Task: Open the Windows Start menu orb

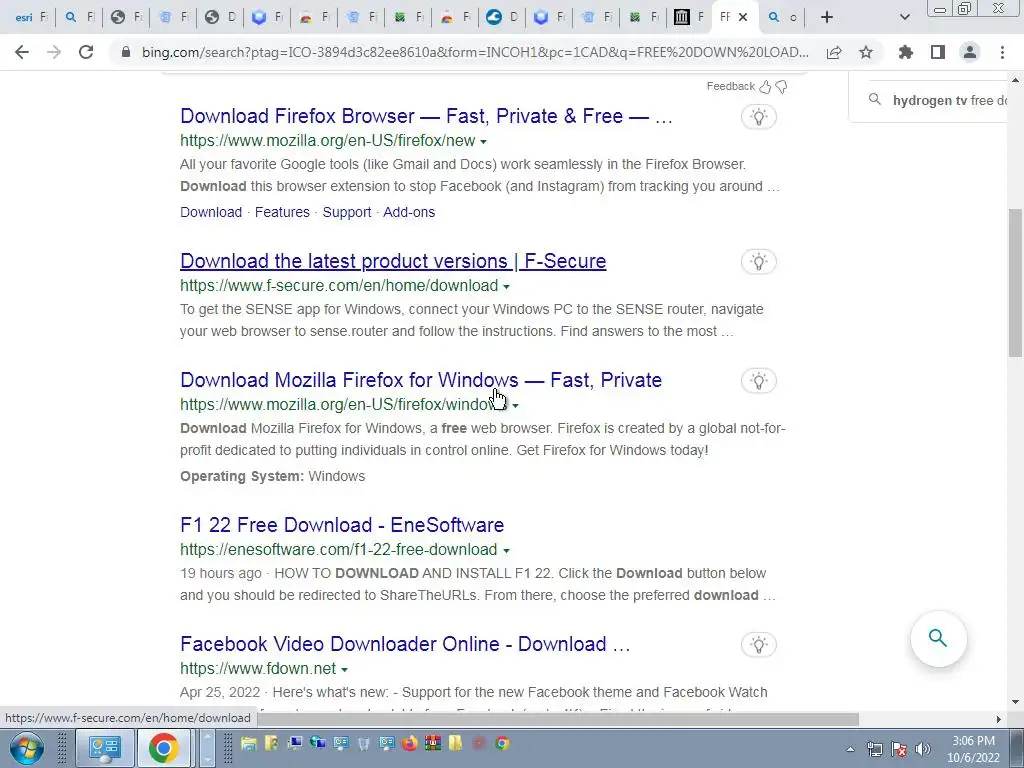Action: tap(26, 748)
